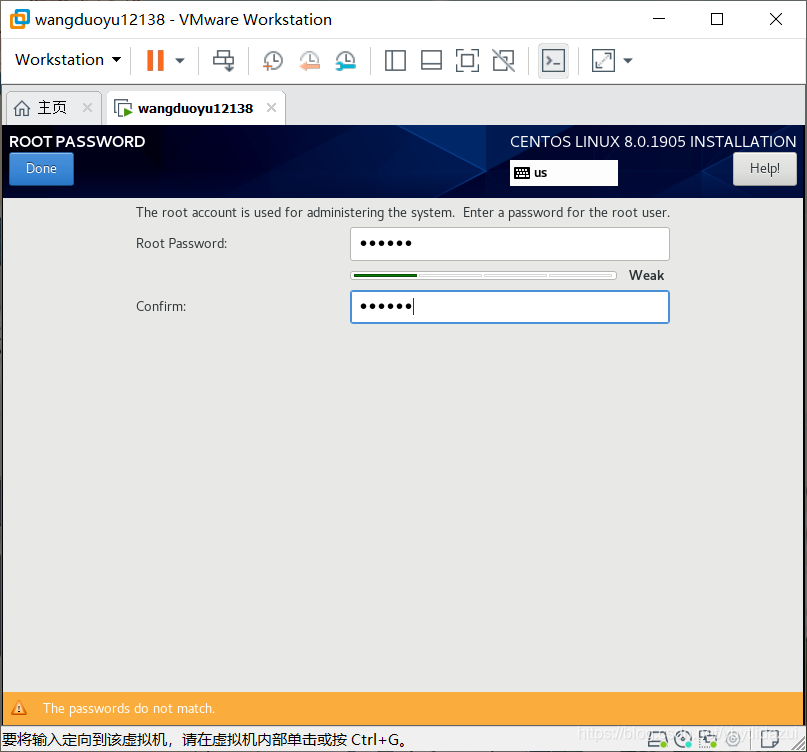Image resolution: width=807 pixels, height=752 pixels.
Task: Click the Ctrl+G input redirect hint text
Action: (204, 740)
